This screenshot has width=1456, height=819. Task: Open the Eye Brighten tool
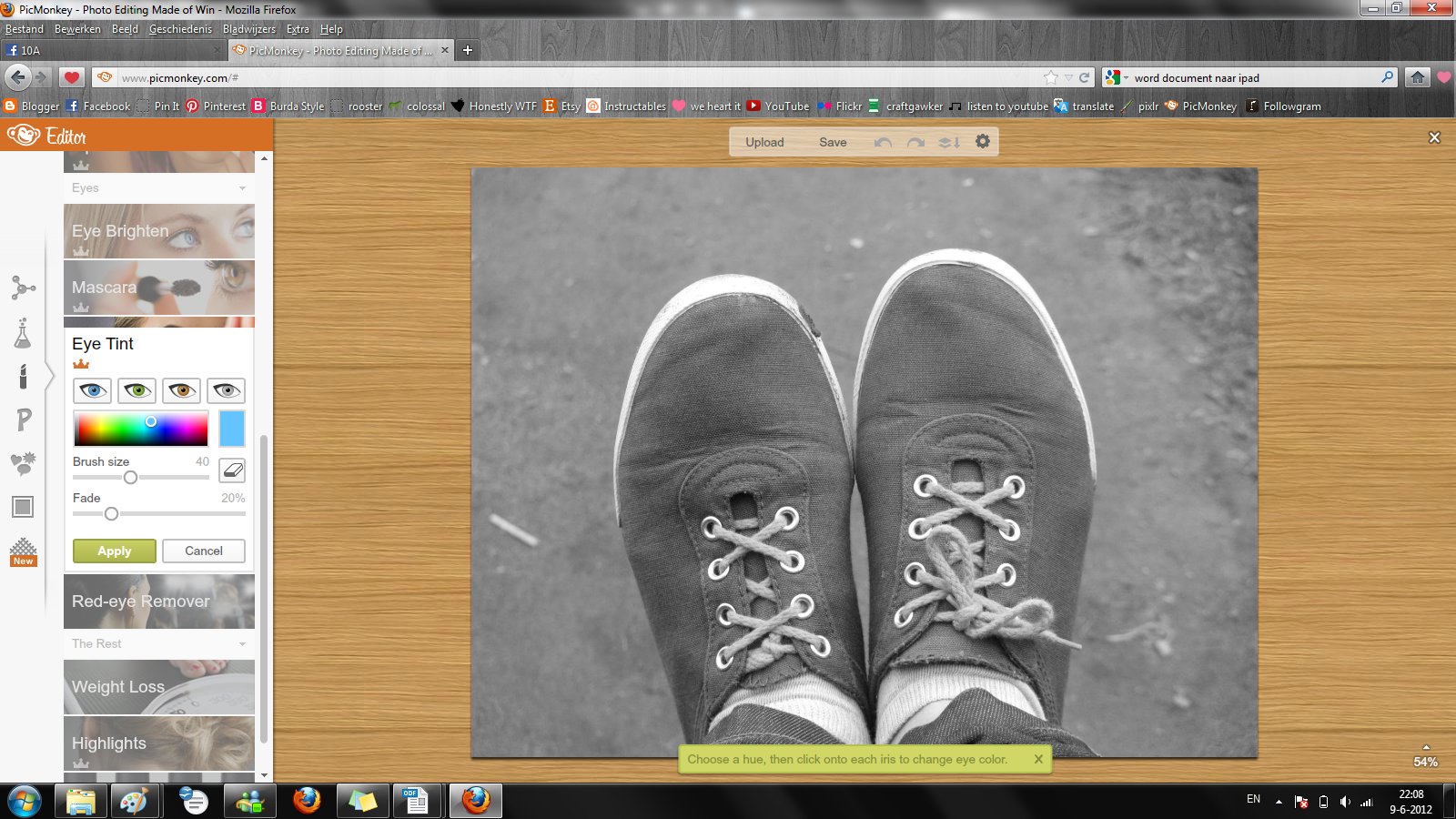point(159,231)
